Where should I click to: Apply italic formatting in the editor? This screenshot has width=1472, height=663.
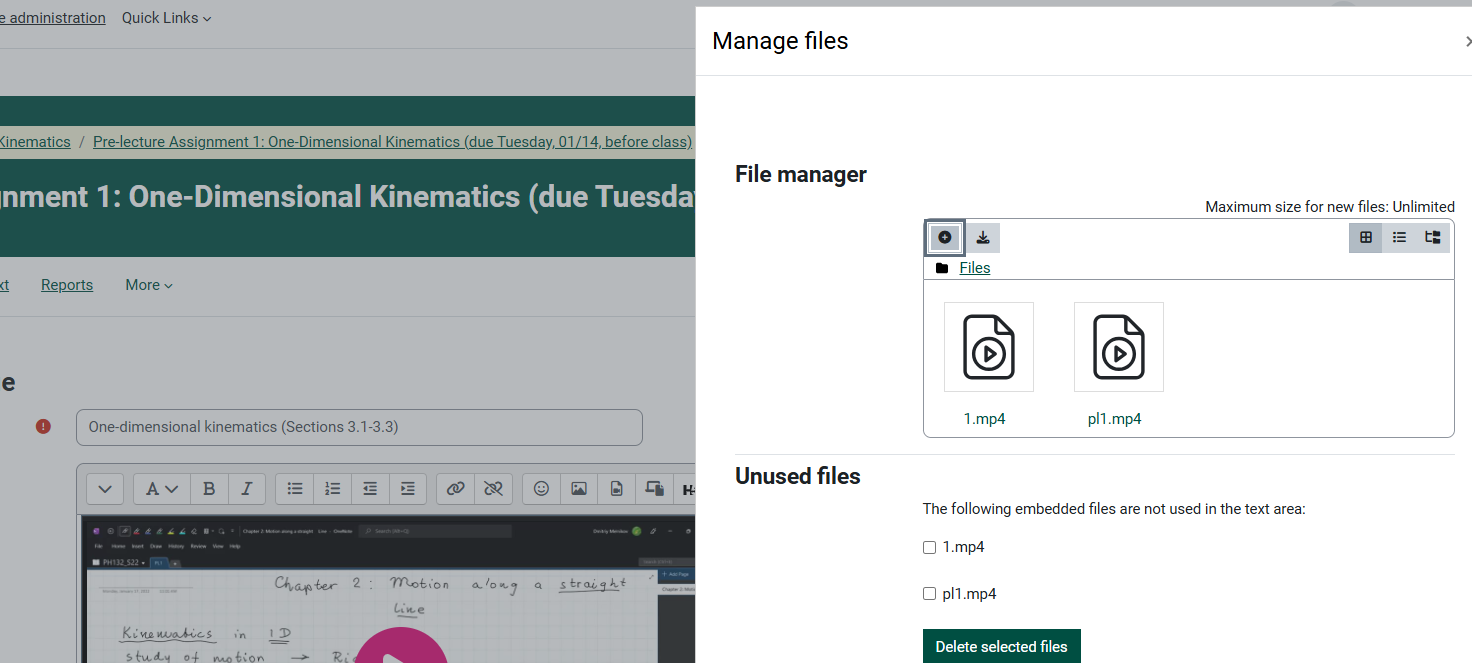[x=246, y=488]
